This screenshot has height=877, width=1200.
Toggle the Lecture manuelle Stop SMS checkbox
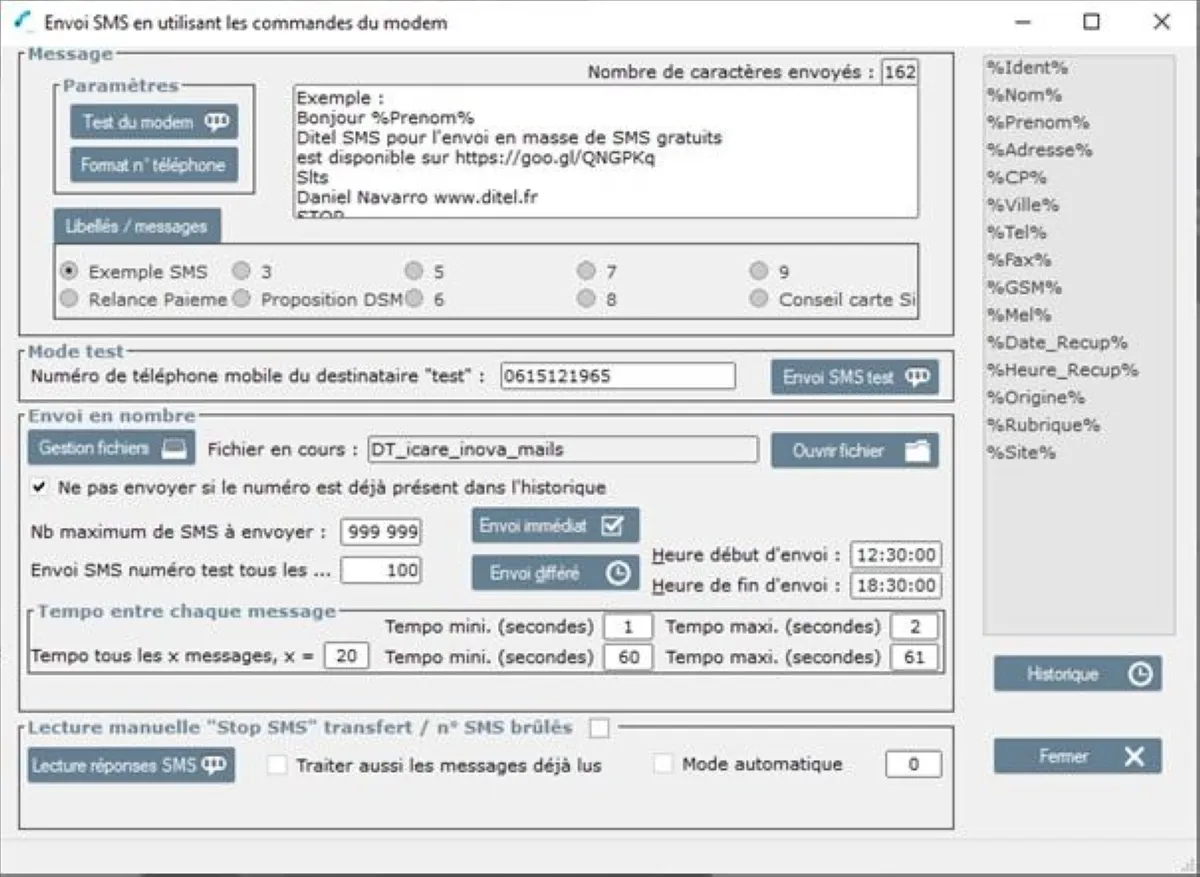[598, 729]
